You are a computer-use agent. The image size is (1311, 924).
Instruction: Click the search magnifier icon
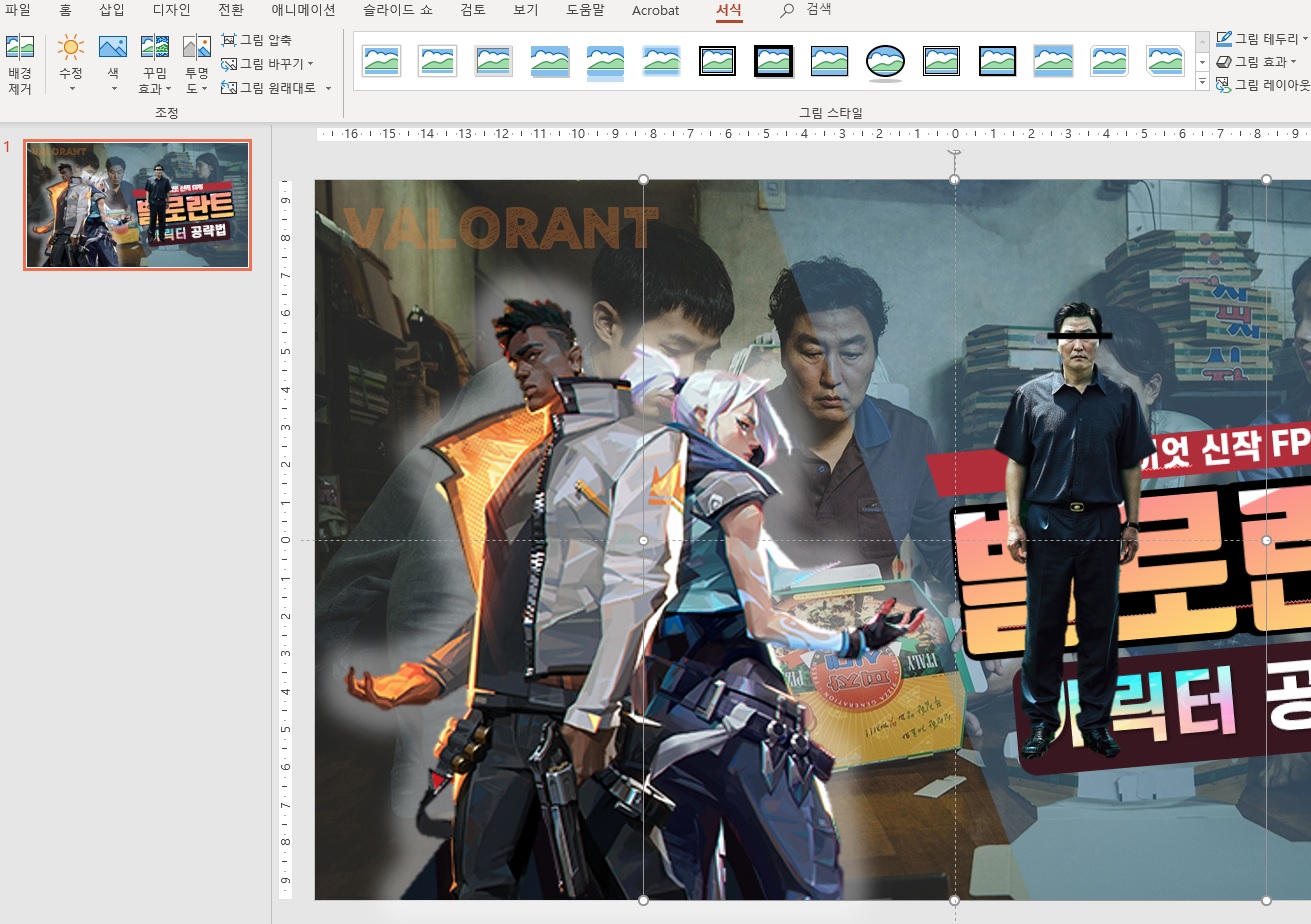[x=788, y=10]
